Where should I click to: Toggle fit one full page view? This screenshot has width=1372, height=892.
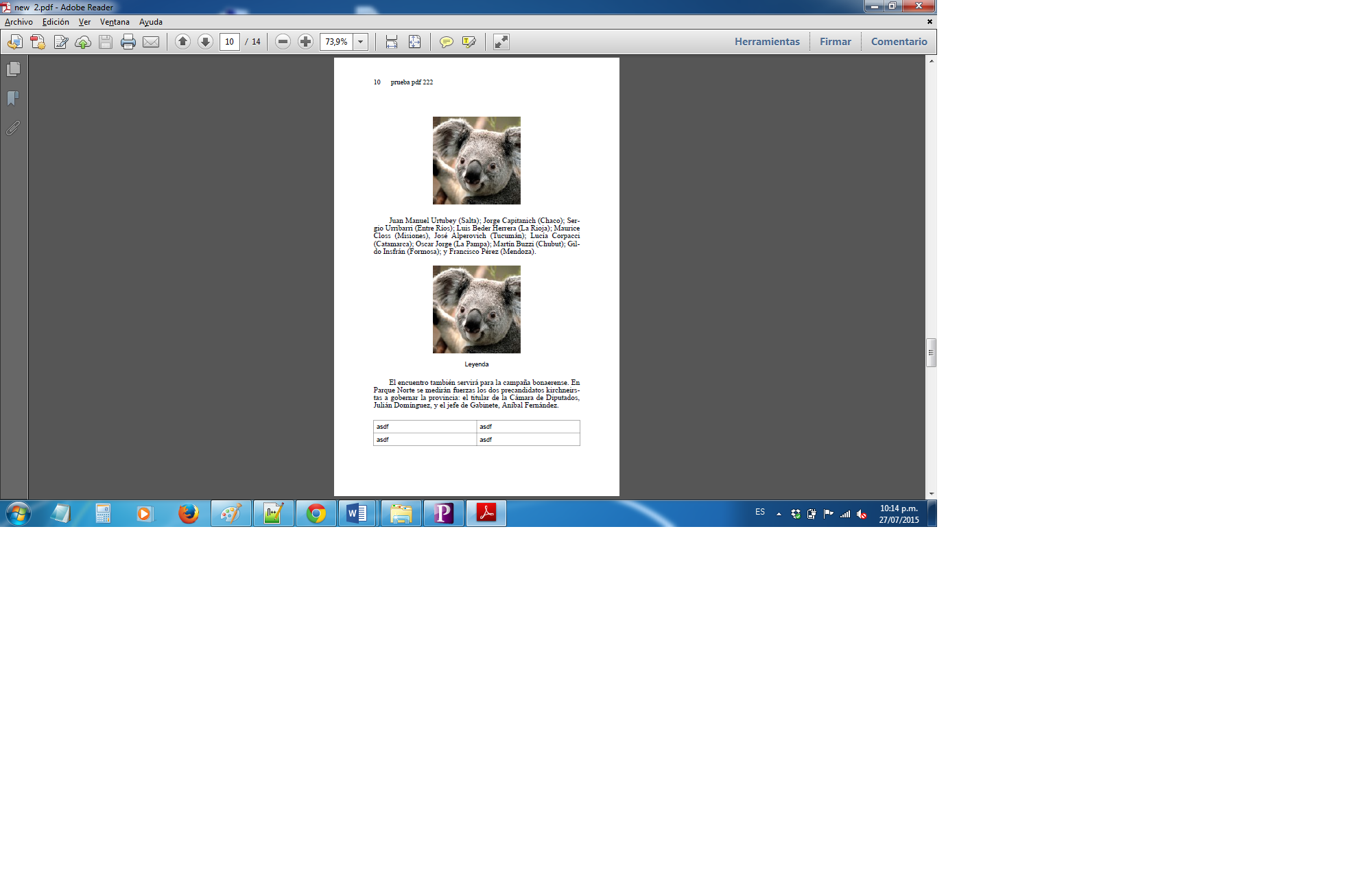tap(414, 42)
